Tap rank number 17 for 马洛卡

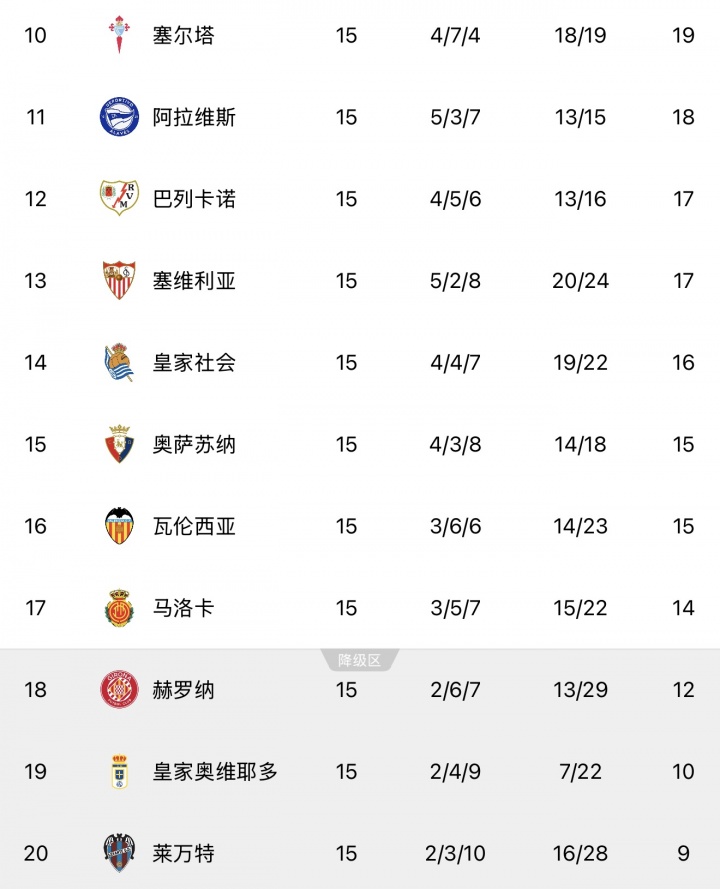pyautogui.click(x=36, y=608)
